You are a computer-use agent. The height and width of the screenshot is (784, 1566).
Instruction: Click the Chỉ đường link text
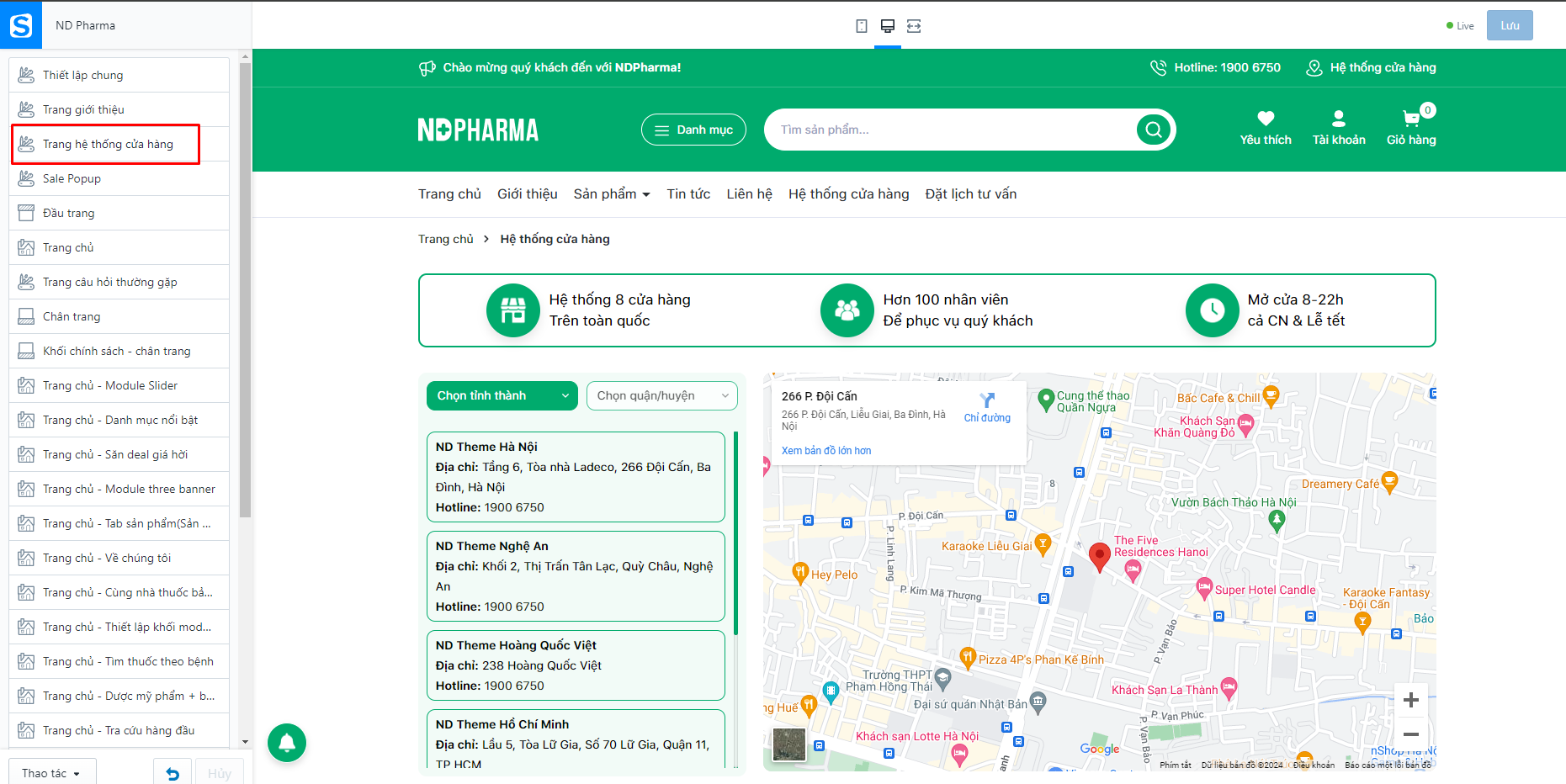coord(987,418)
